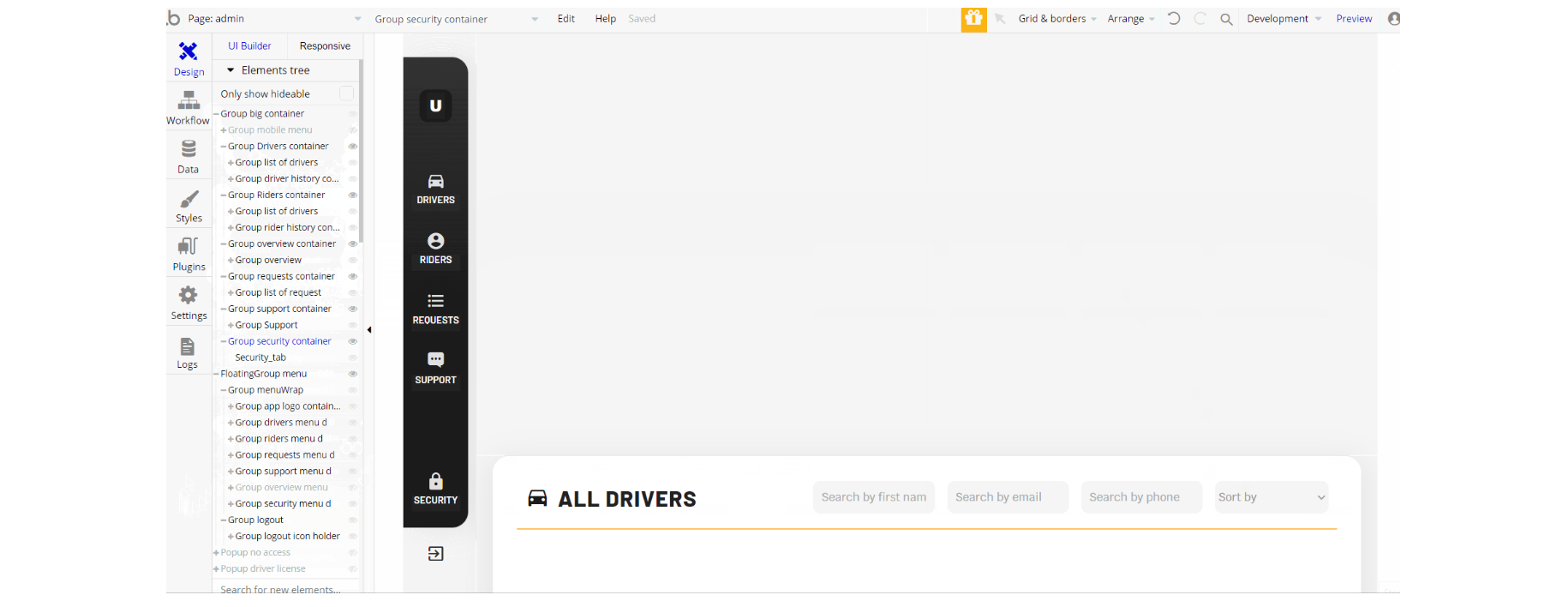
Task: Open the Data section icon
Action: pos(189,149)
